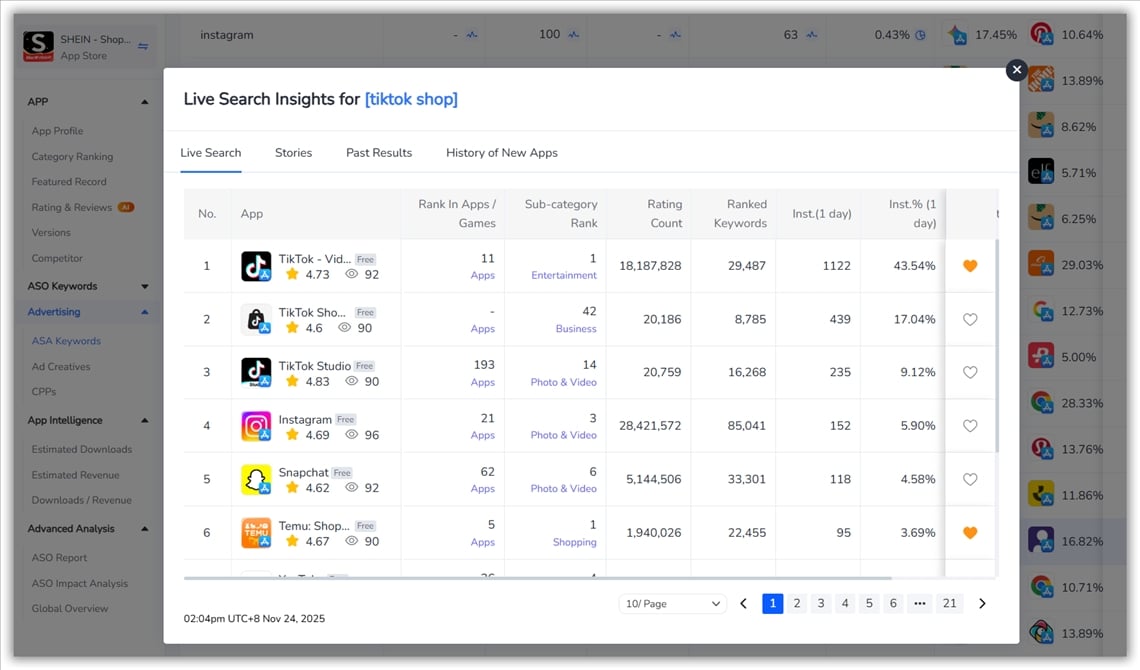Click the TikTok app icon in row 1
Viewport: 1140px width, 670px height.
[x=256, y=266]
